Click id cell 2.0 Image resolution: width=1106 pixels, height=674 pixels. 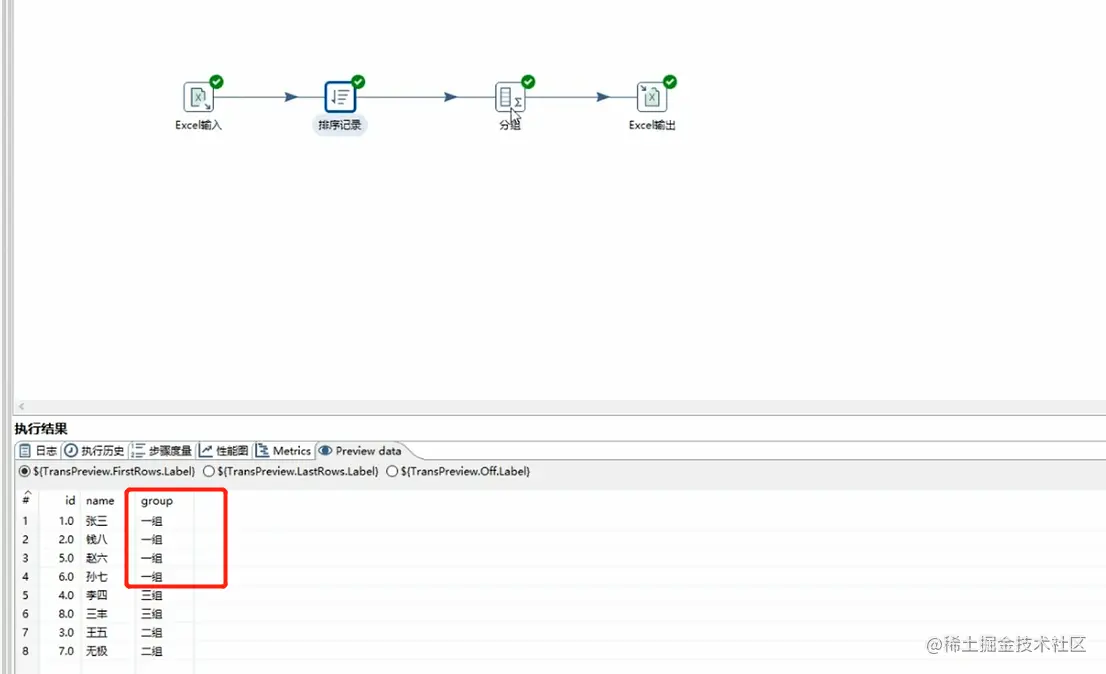(66, 539)
